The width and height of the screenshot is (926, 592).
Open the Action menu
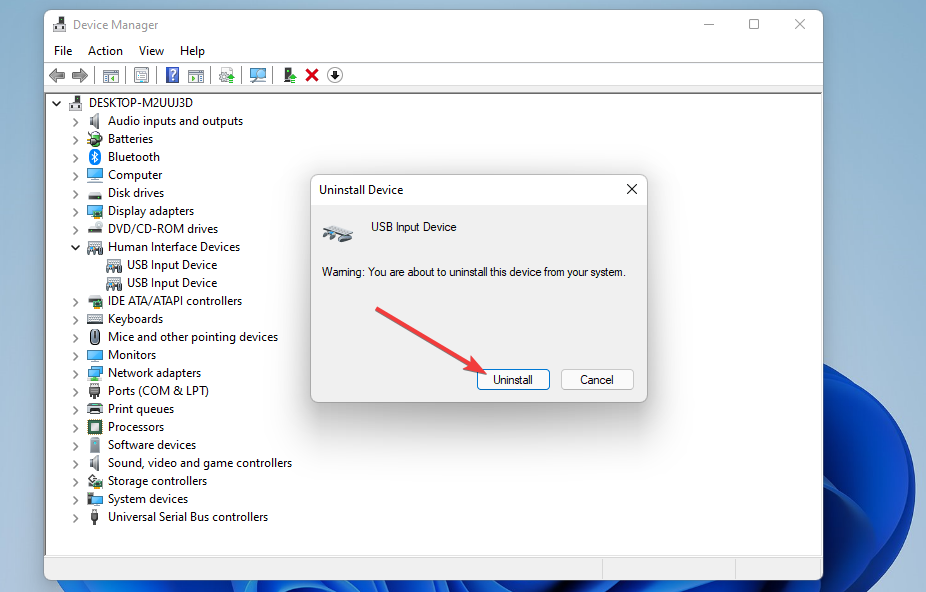pyautogui.click(x=105, y=50)
